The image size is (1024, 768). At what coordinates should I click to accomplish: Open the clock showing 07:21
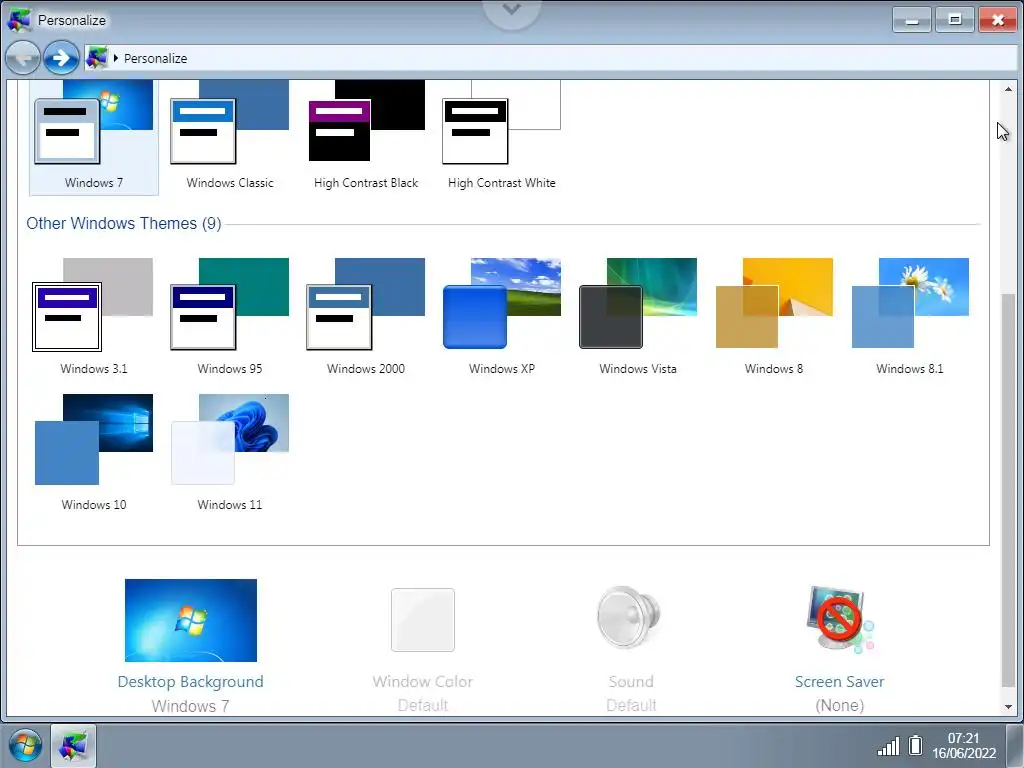click(x=964, y=746)
